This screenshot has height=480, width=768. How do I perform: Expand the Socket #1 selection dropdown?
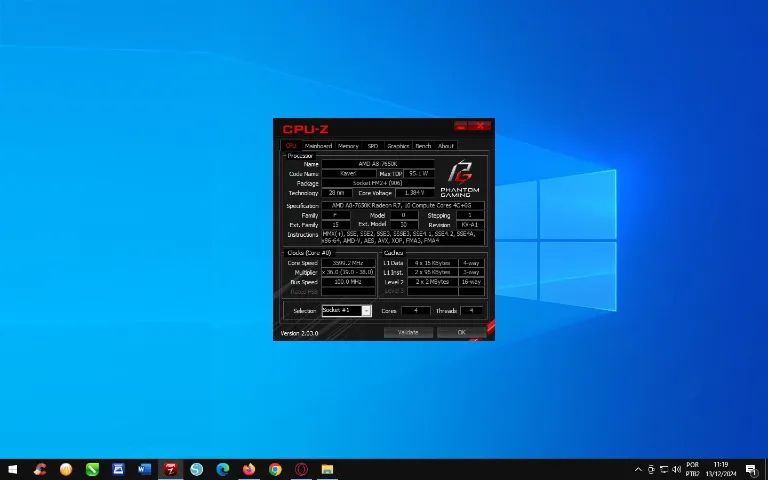366,311
